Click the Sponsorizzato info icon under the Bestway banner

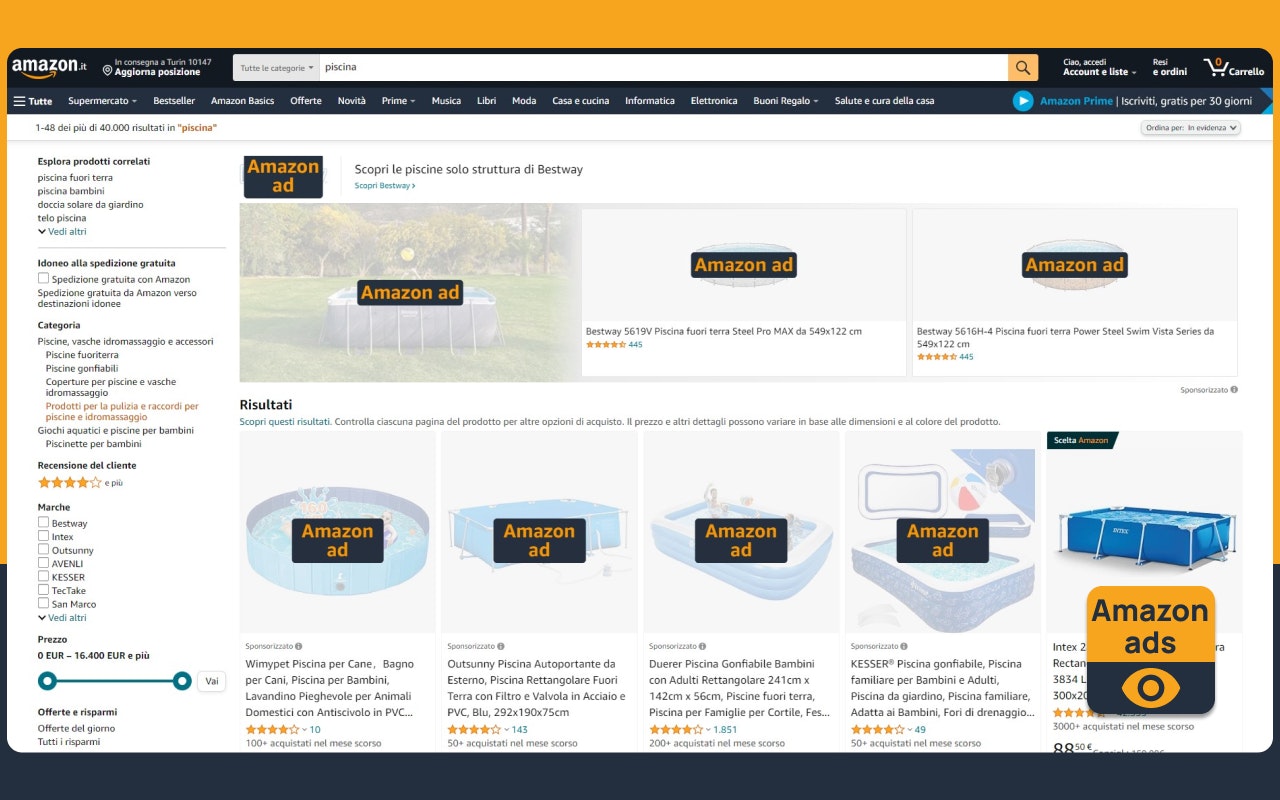tap(1234, 390)
